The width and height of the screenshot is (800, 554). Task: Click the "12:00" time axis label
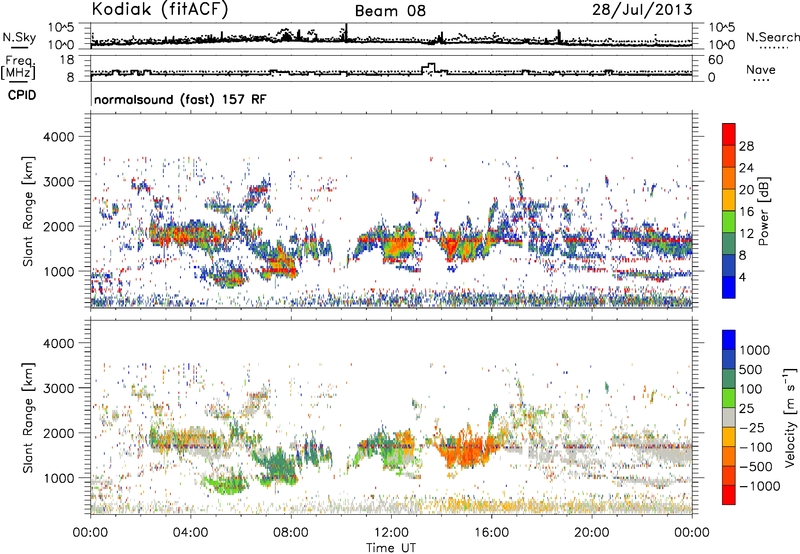[391, 533]
